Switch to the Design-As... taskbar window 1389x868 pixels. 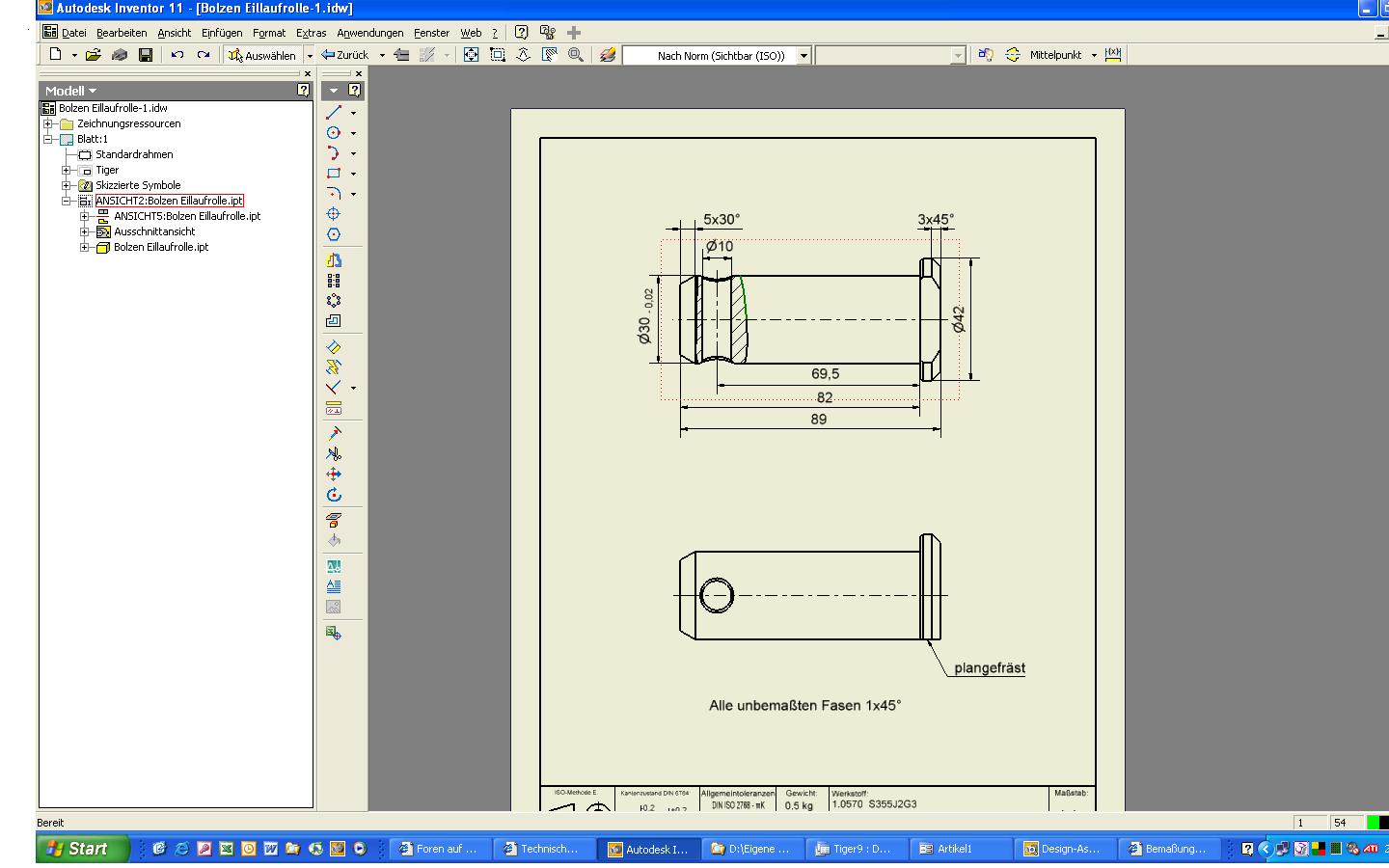1065,849
